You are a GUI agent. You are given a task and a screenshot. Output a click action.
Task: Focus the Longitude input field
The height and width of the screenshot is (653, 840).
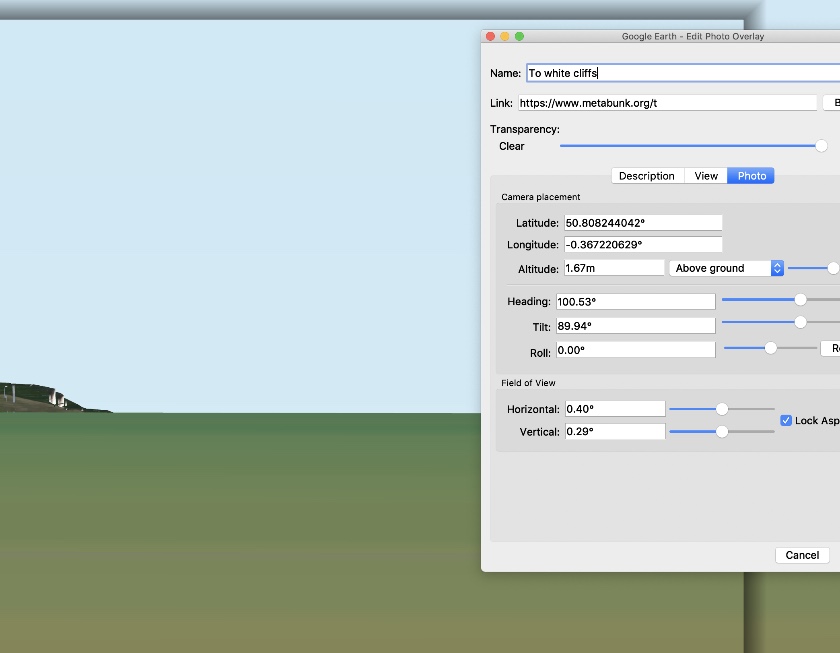click(x=643, y=245)
